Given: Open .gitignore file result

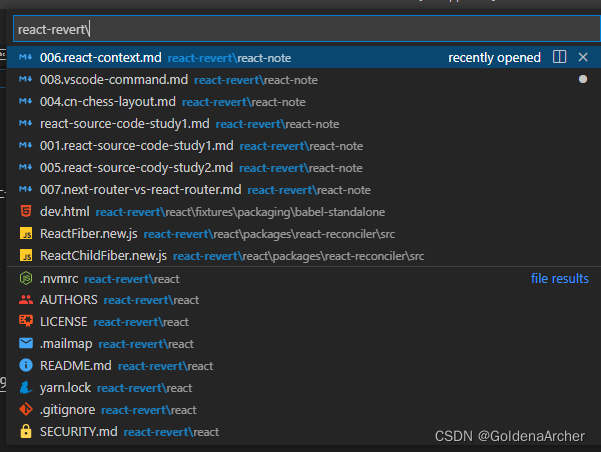Looking at the screenshot, I should pos(67,410).
